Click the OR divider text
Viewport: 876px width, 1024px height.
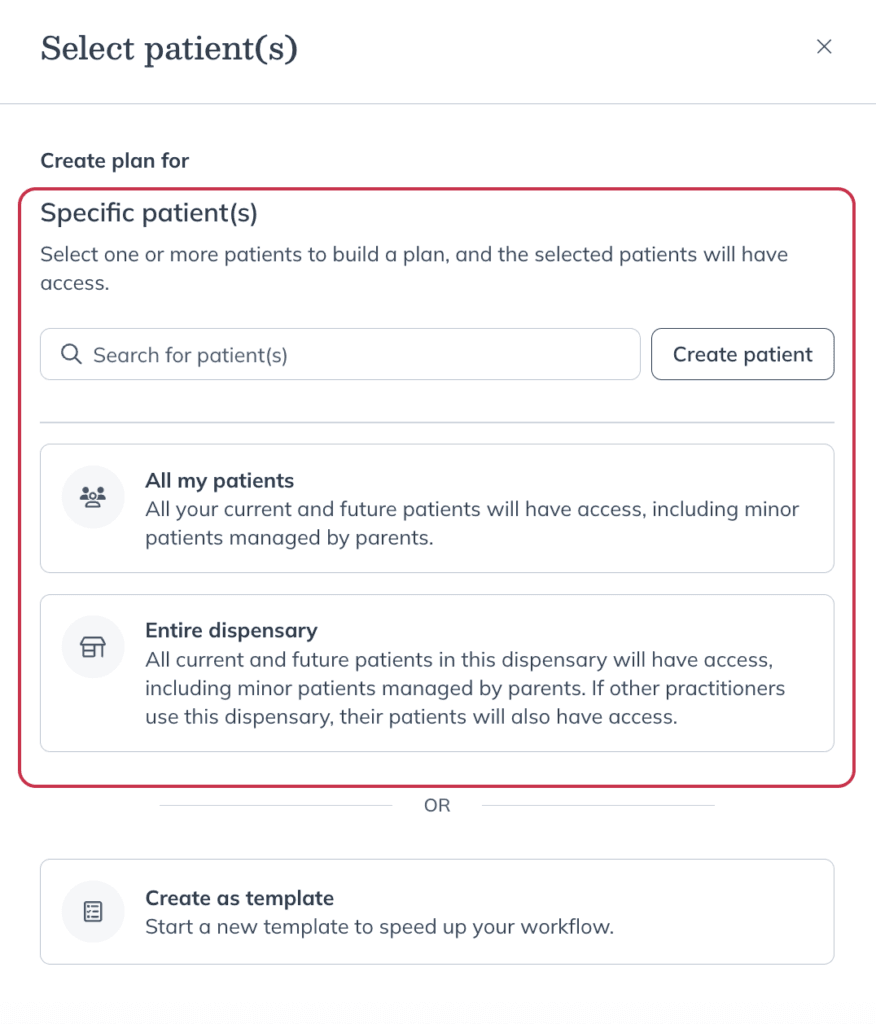point(437,805)
